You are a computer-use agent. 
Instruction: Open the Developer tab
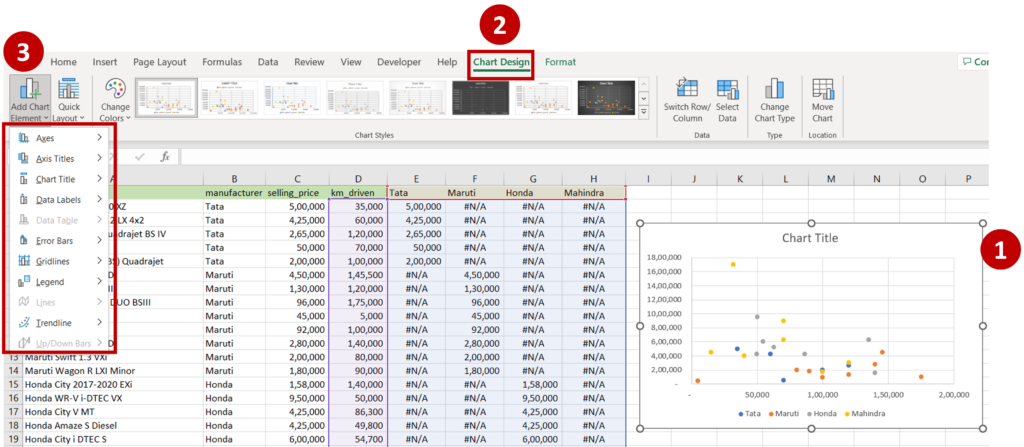(x=399, y=62)
